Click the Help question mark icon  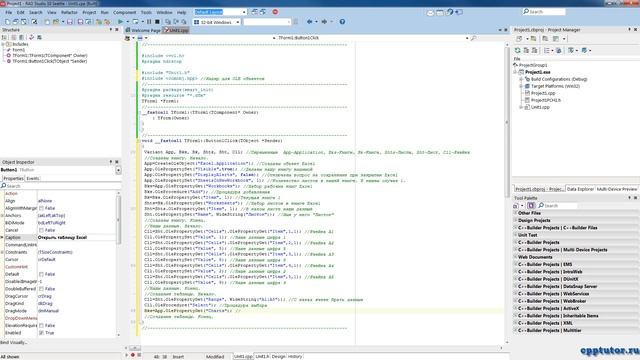[342, 22]
